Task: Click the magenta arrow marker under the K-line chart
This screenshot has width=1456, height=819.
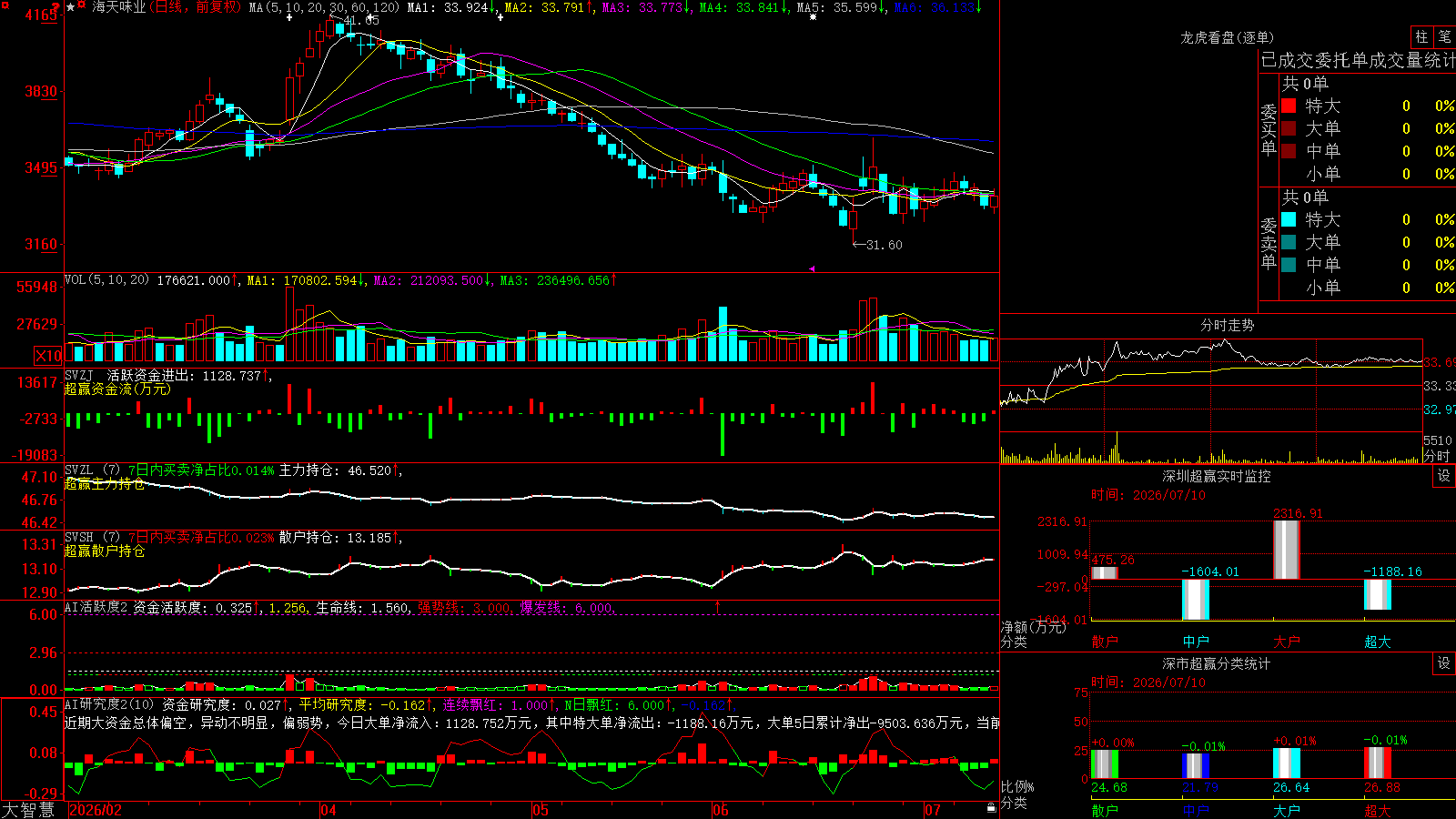Action: 812,268
